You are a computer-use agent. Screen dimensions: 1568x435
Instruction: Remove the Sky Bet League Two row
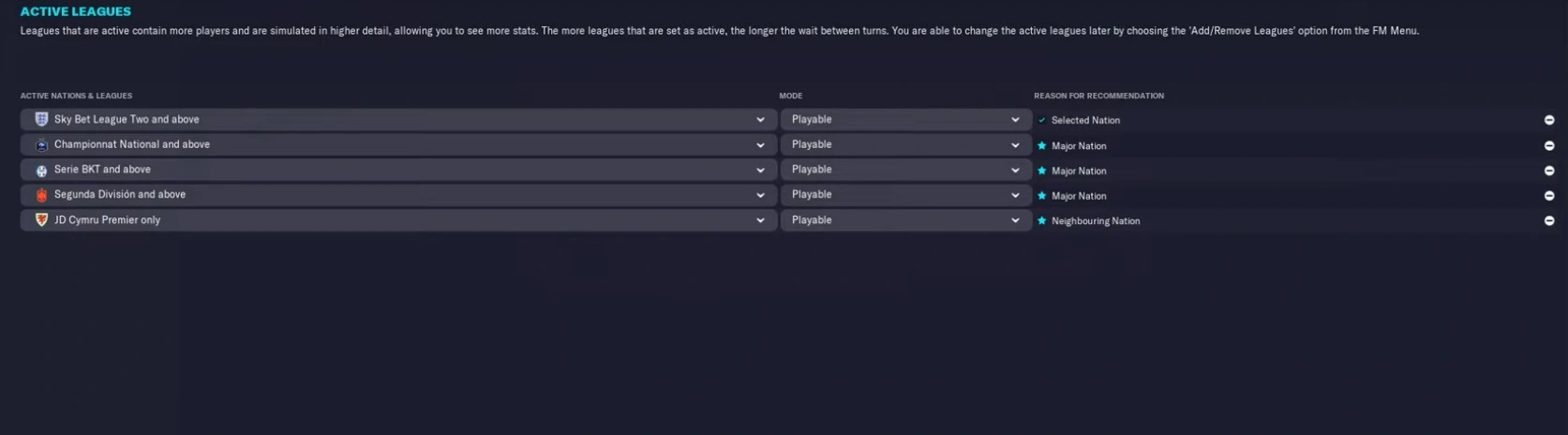[x=1549, y=120]
